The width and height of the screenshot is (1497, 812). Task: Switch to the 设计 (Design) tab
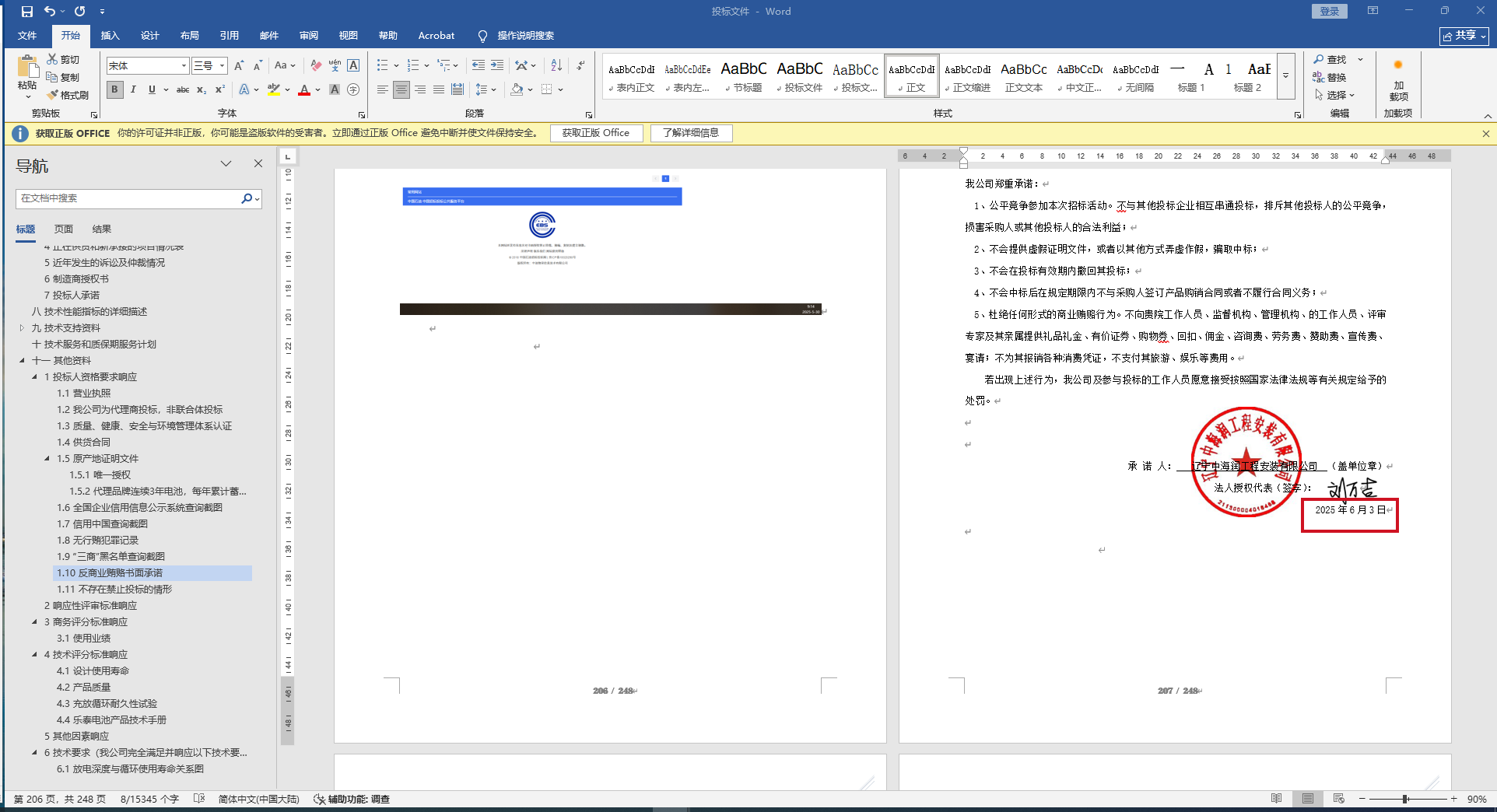[x=150, y=36]
